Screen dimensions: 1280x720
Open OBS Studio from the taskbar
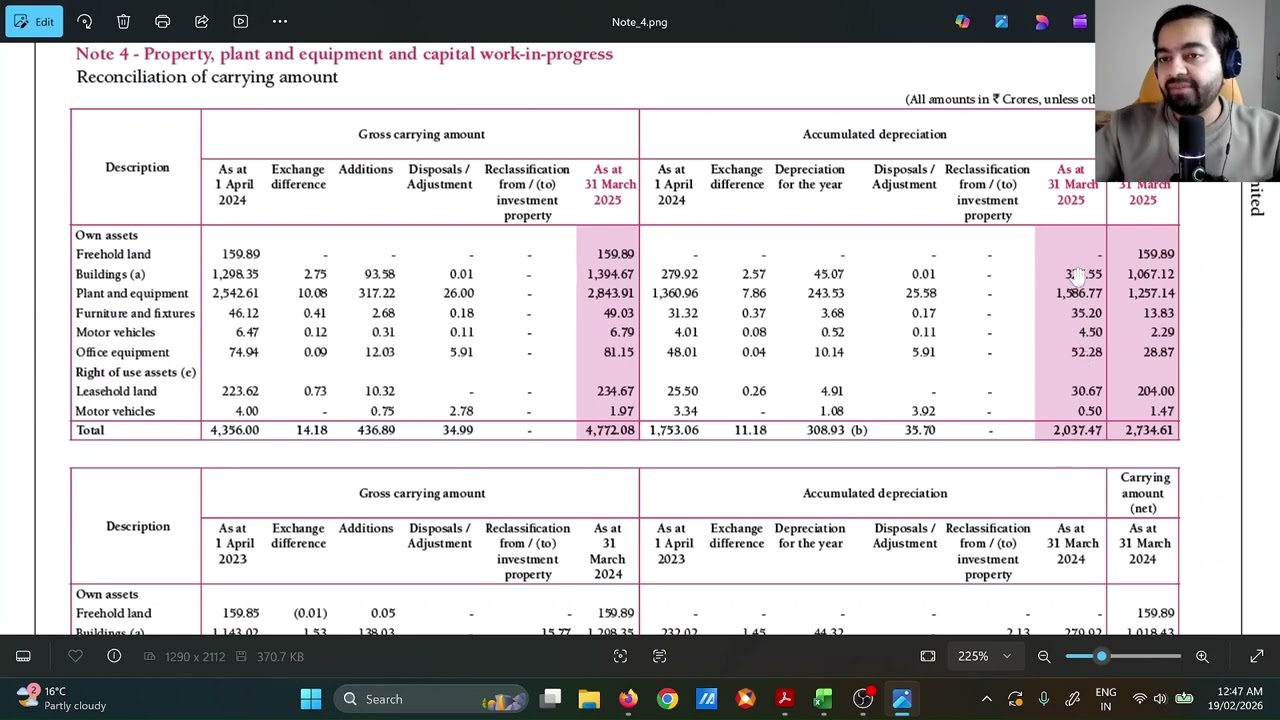tap(862, 699)
